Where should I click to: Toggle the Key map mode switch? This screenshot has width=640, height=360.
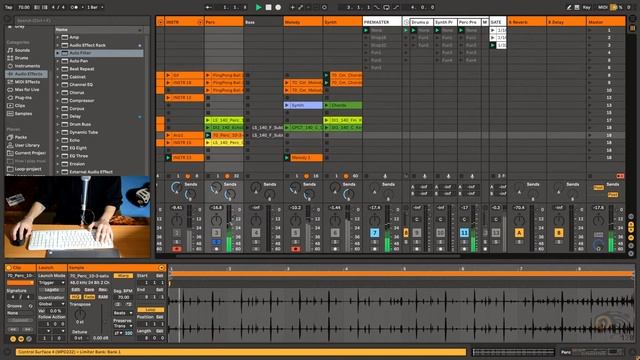click(587, 7)
